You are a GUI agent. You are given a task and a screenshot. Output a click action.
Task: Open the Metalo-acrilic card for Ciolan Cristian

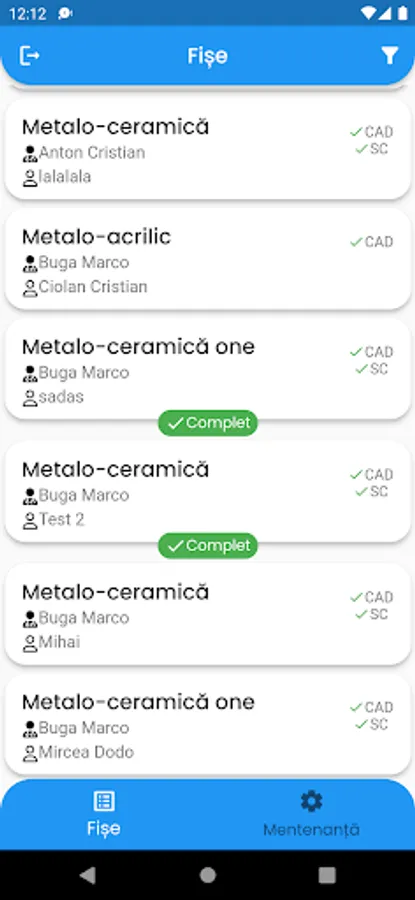208,259
